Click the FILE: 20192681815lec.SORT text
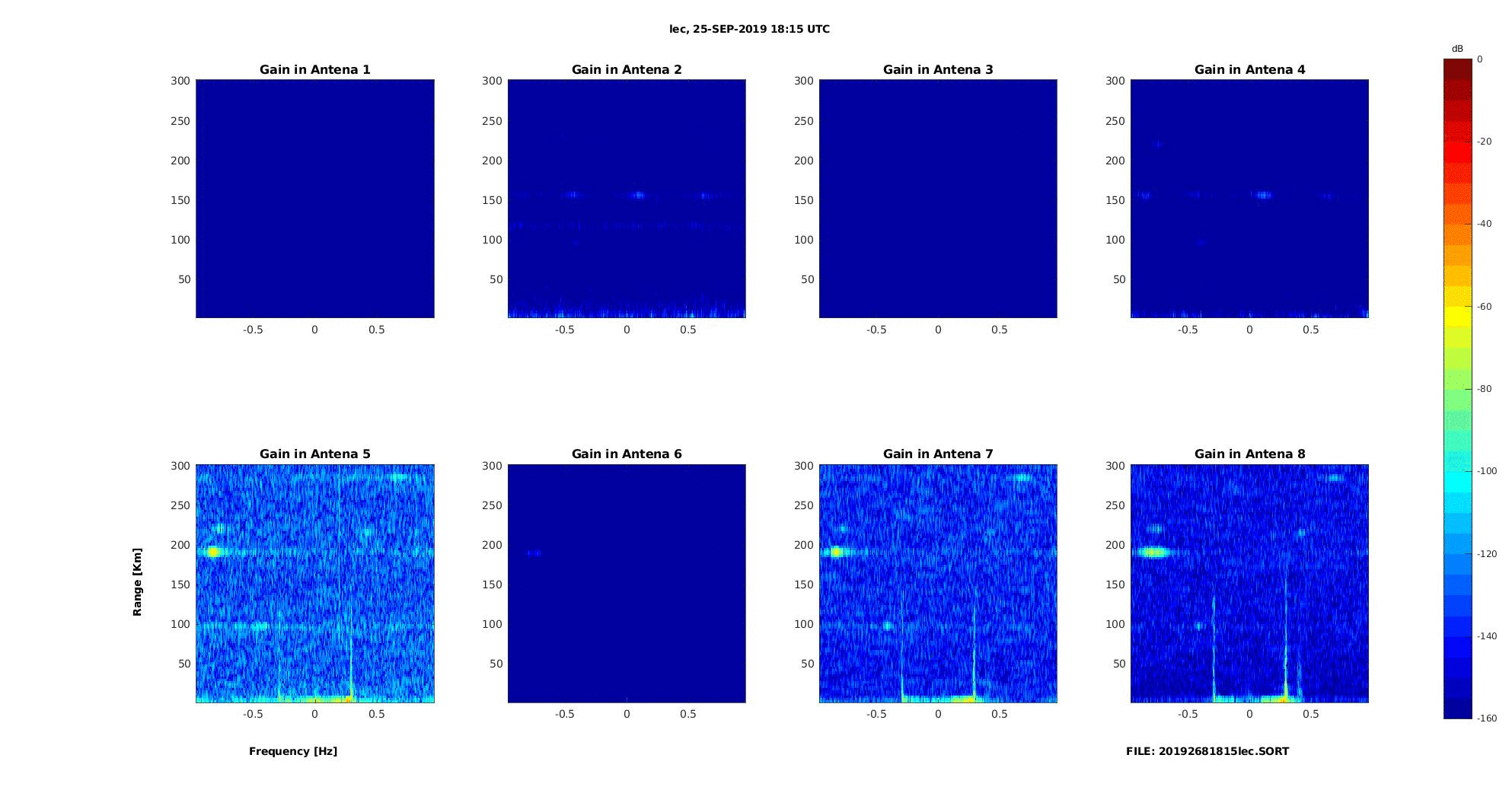 tap(1207, 751)
